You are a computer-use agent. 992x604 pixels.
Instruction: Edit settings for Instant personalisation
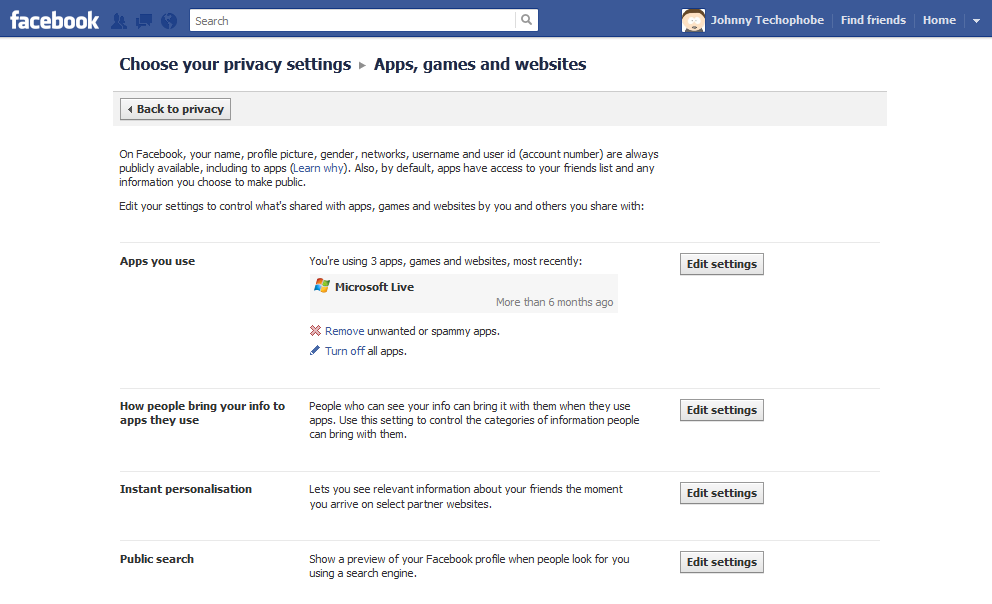[x=722, y=493]
